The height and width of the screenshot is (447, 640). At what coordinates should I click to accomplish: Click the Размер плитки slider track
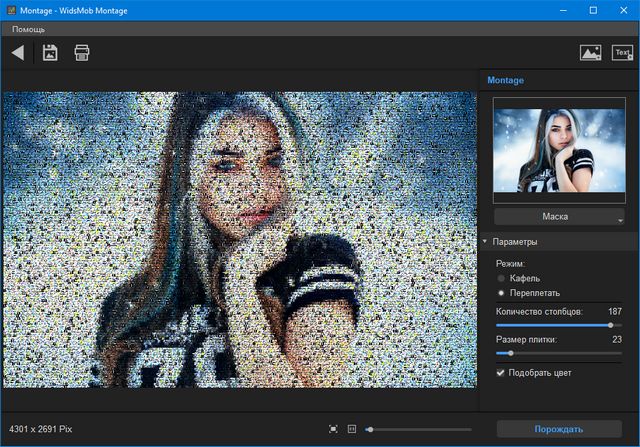[x=559, y=353]
